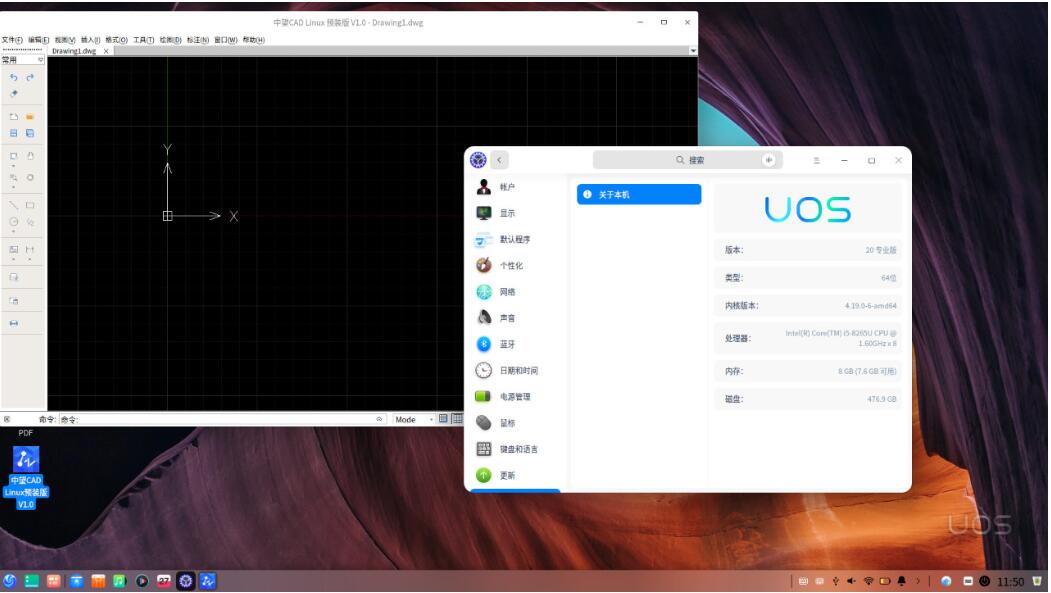Open the 窗口(W) menu
Image resolution: width=1051 pixels, height=593 pixels.
[226, 40]
